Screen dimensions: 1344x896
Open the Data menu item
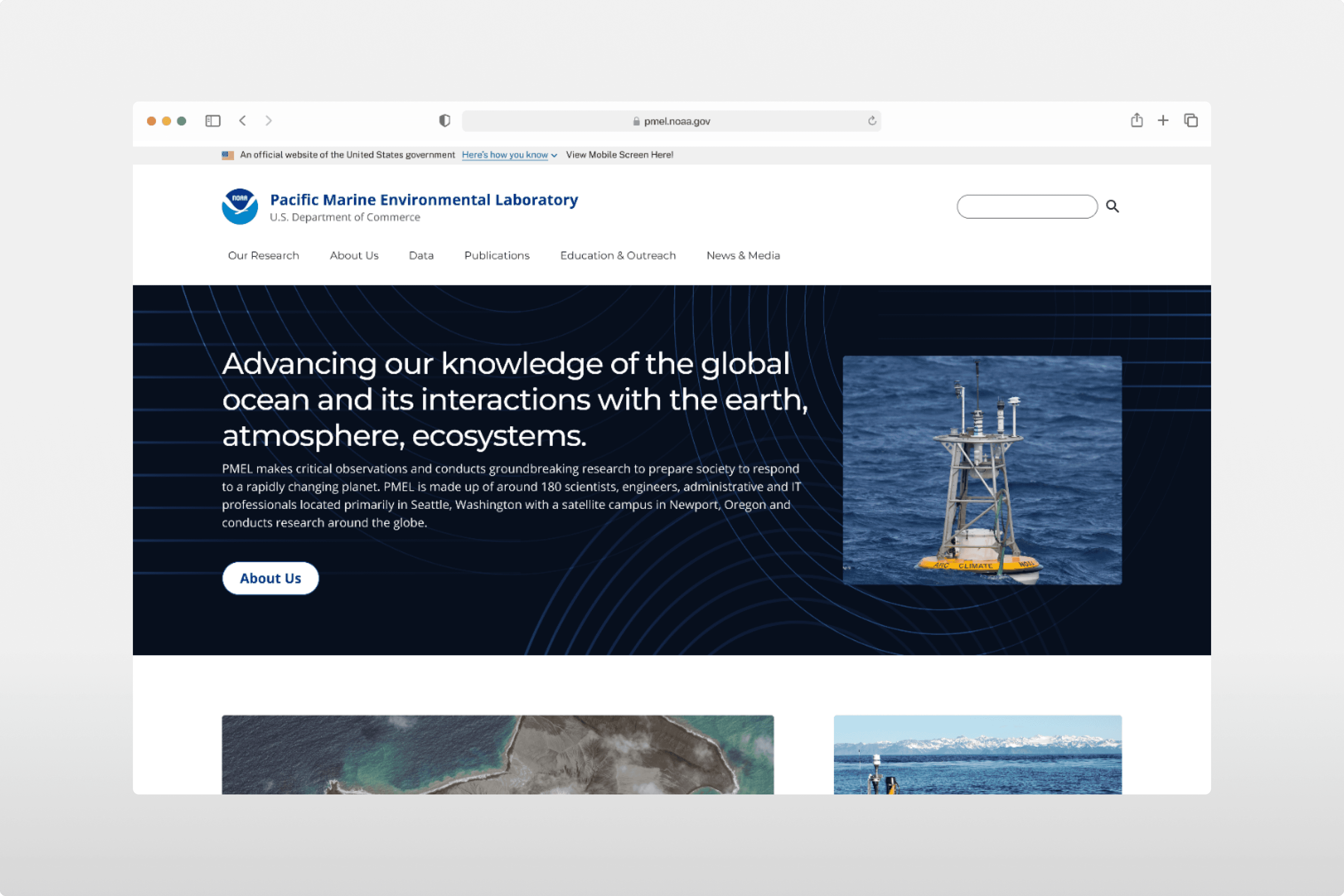(x=421, y=255)
